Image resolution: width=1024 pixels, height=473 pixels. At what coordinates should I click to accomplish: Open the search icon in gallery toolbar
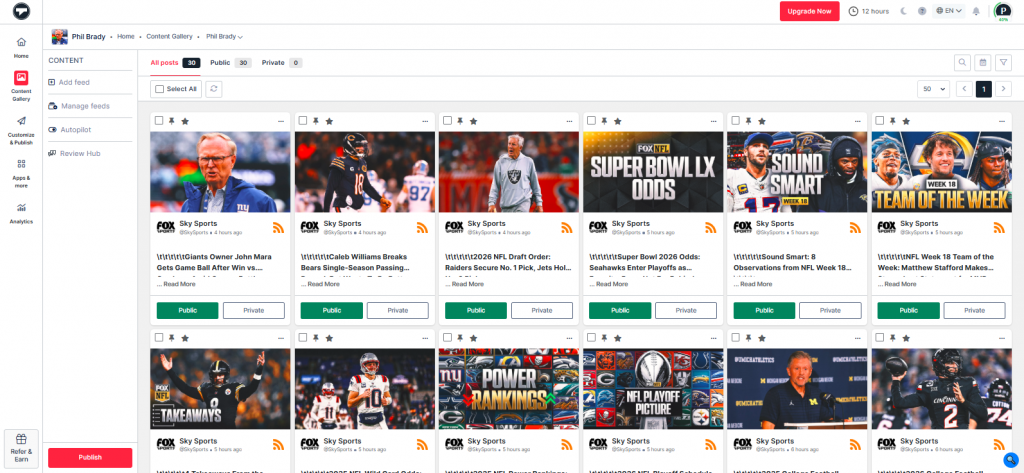[962, 62]
